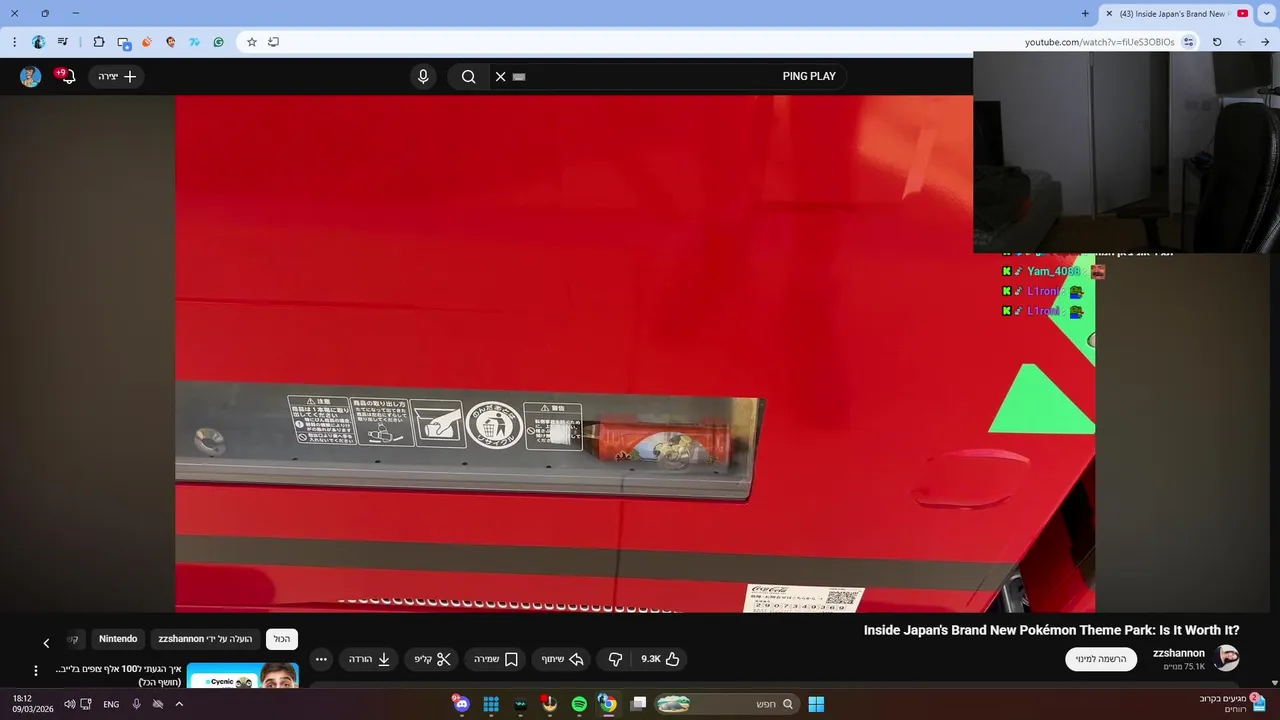Open the volume speaker icon in system tray
The width and height of the screenshot is (1280, 720).
[x=70, y=704]
